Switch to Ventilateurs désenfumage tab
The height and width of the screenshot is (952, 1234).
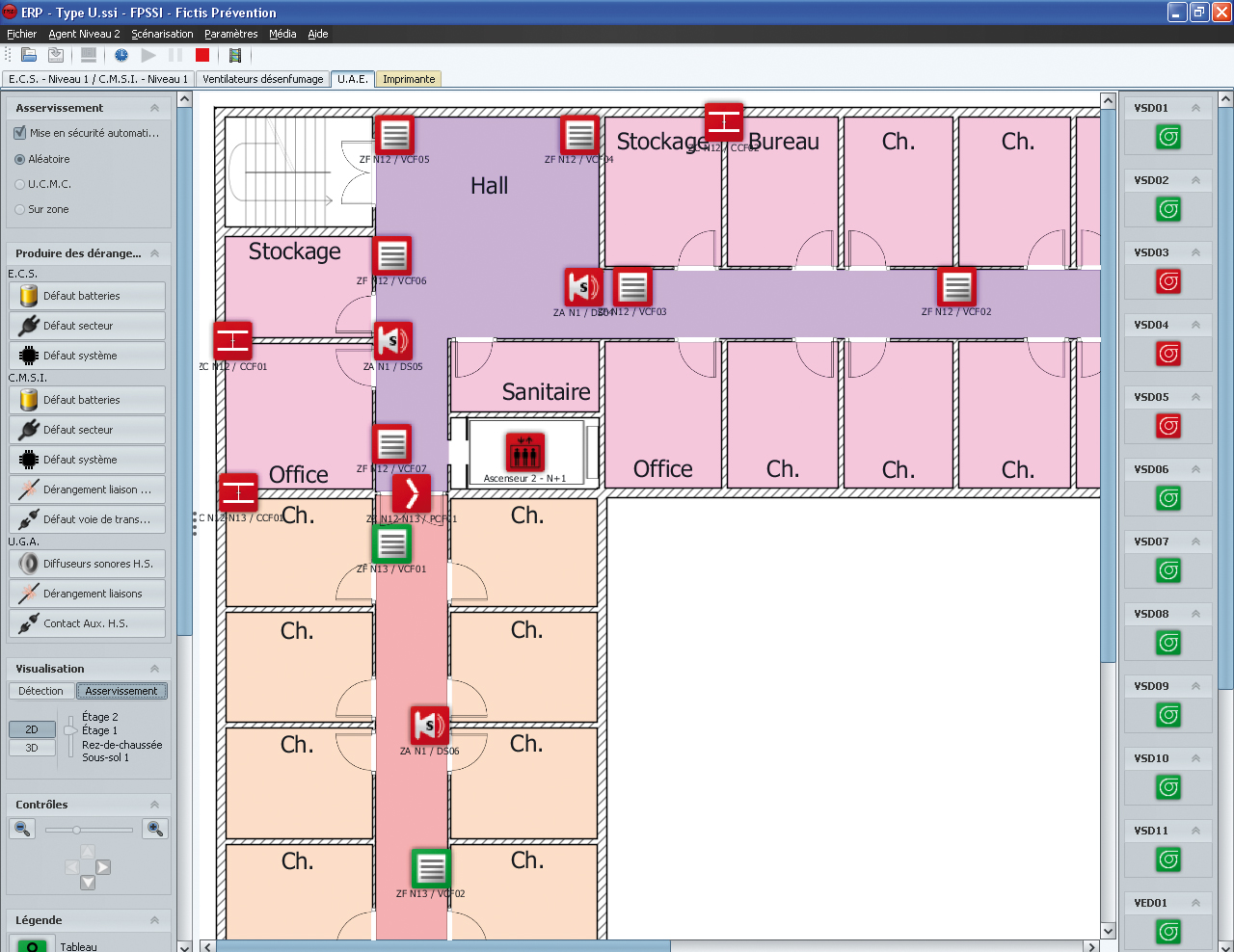(262, 79)
